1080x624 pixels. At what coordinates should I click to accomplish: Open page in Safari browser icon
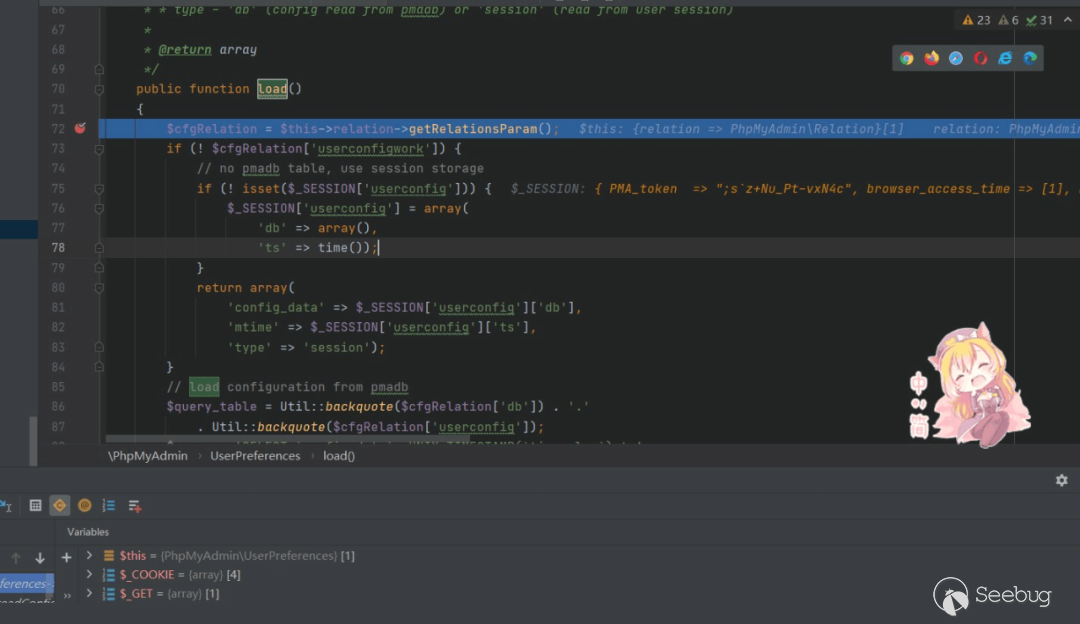[956, 58]
